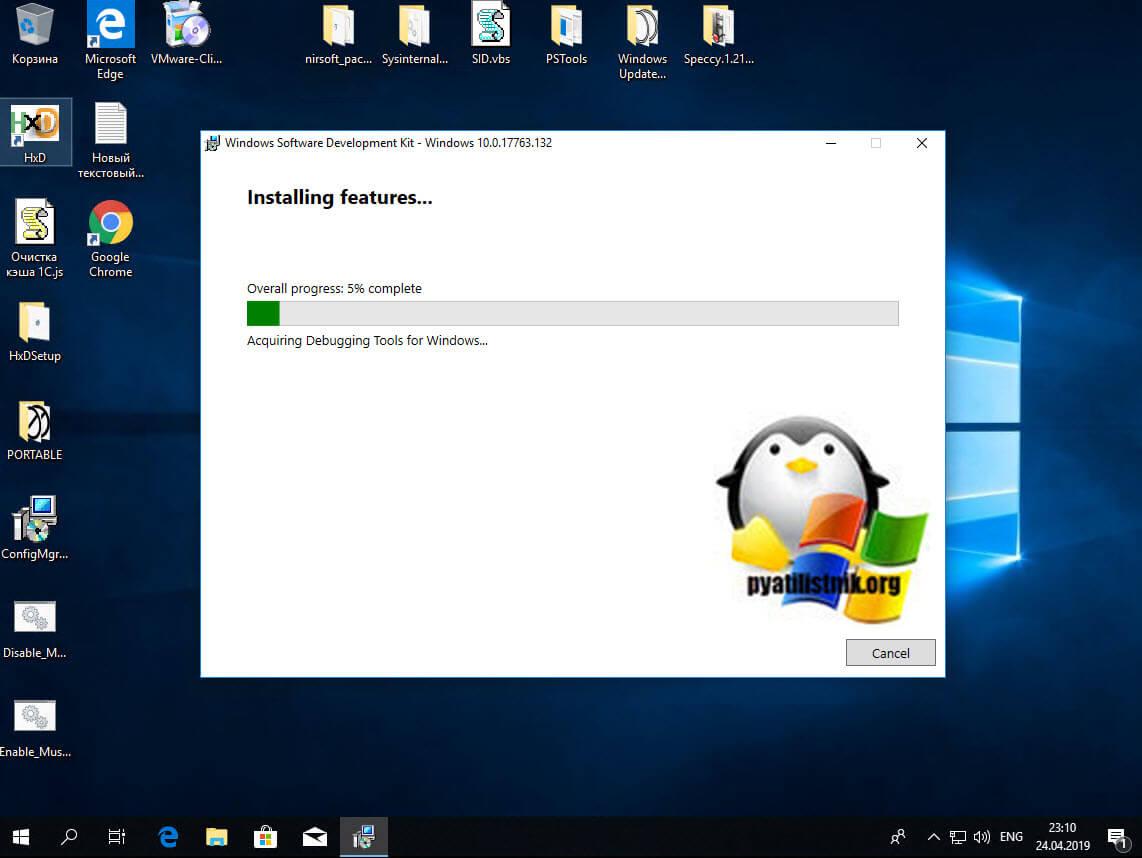Cancel the SDK feature installation

(890, 653)
